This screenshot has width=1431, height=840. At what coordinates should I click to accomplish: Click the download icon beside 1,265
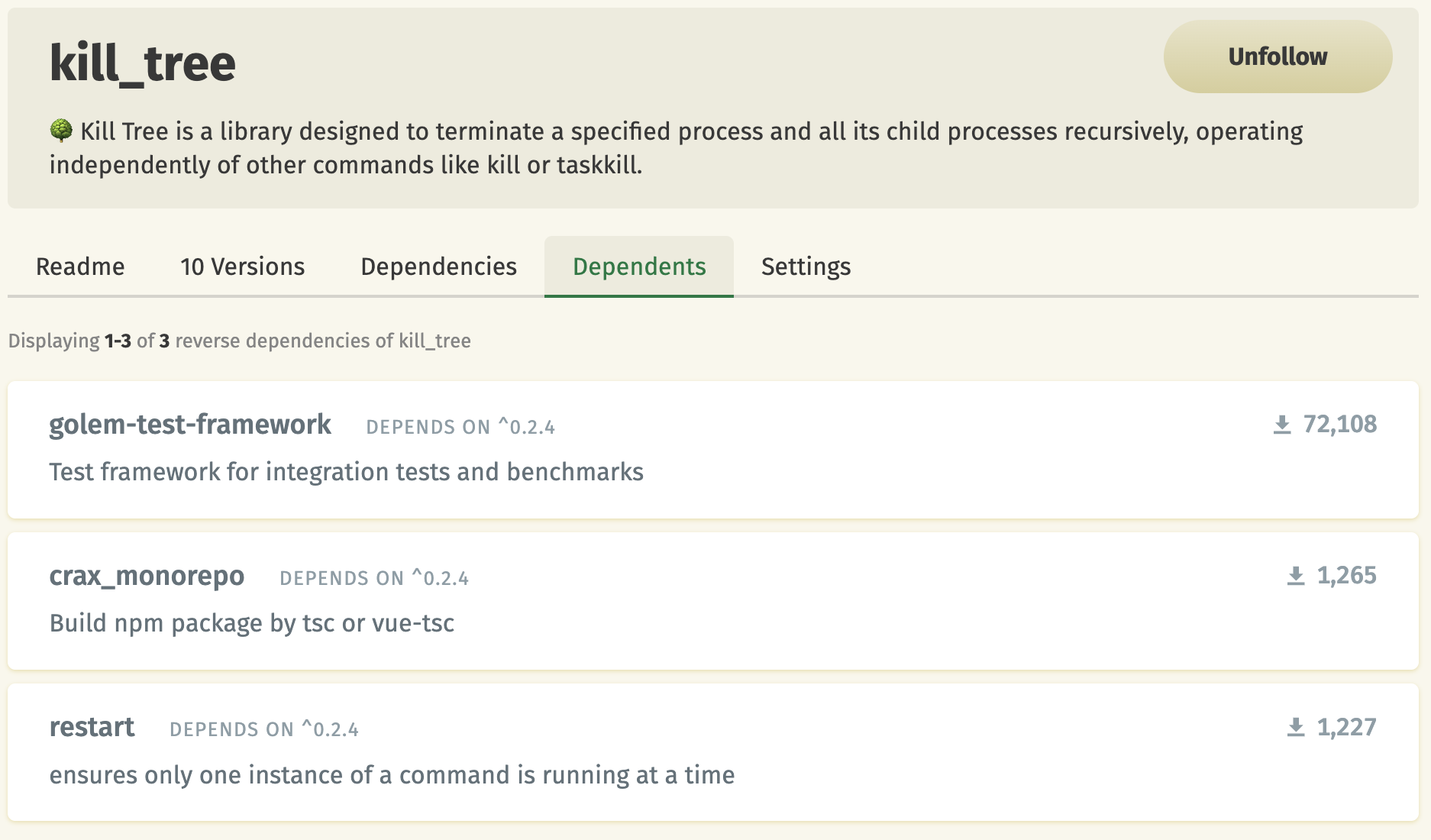click(x=1296, y=576)
